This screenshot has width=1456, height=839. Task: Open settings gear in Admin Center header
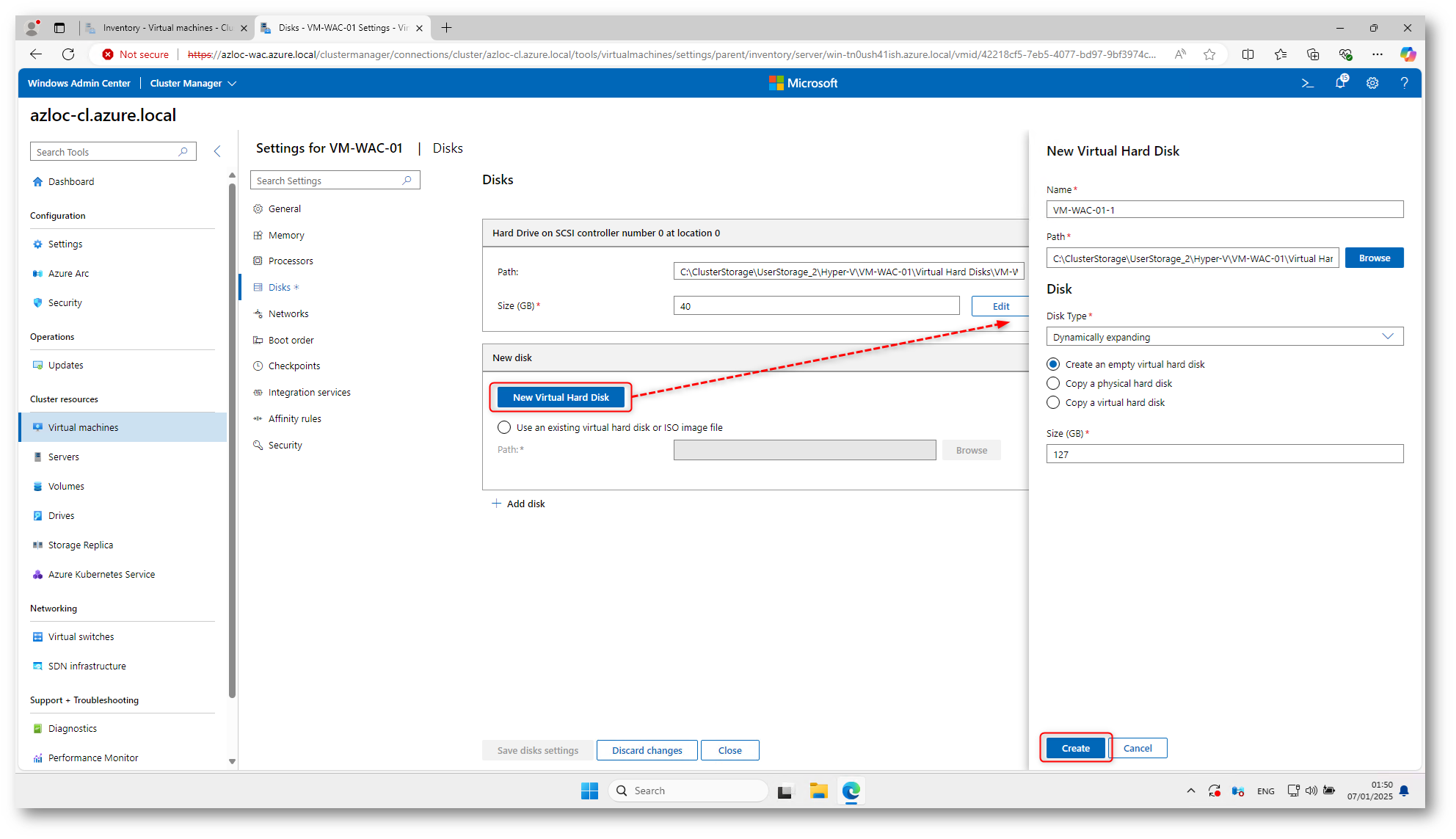[1372, 83]
